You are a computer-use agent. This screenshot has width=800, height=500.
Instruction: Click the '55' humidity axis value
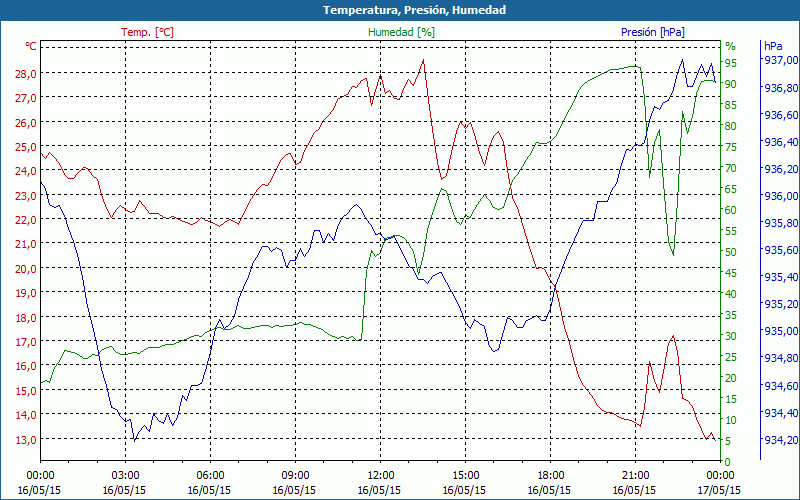(x=731, y=231)
